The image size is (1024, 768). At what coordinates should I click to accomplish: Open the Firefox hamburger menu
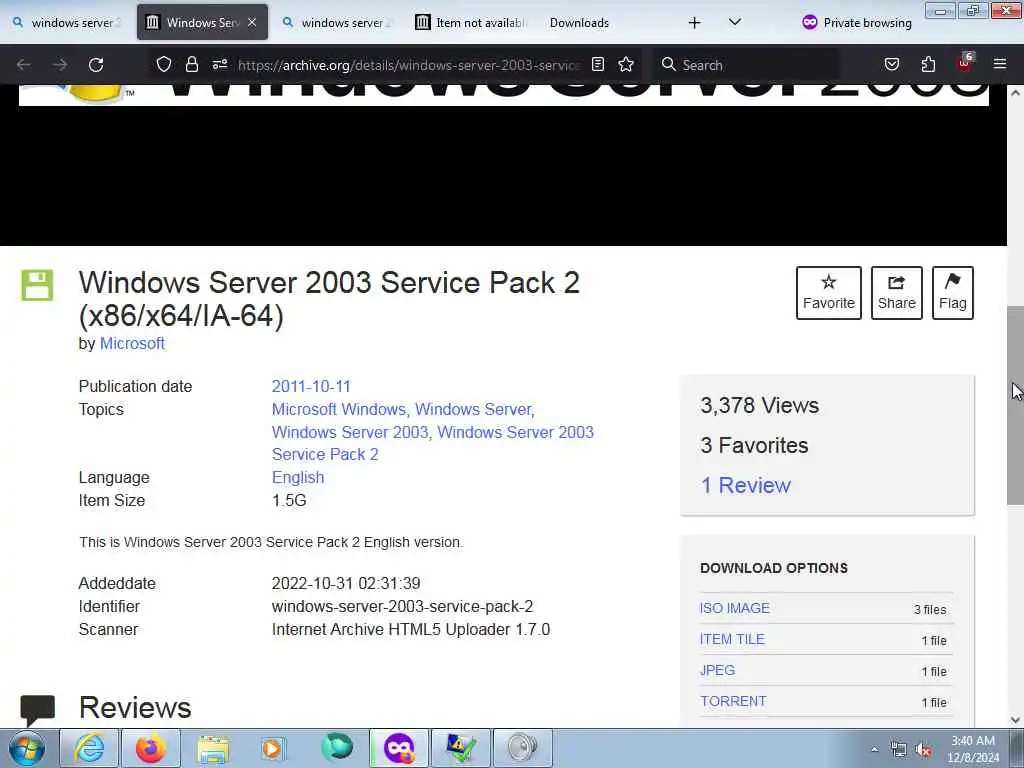[1000, 64]
